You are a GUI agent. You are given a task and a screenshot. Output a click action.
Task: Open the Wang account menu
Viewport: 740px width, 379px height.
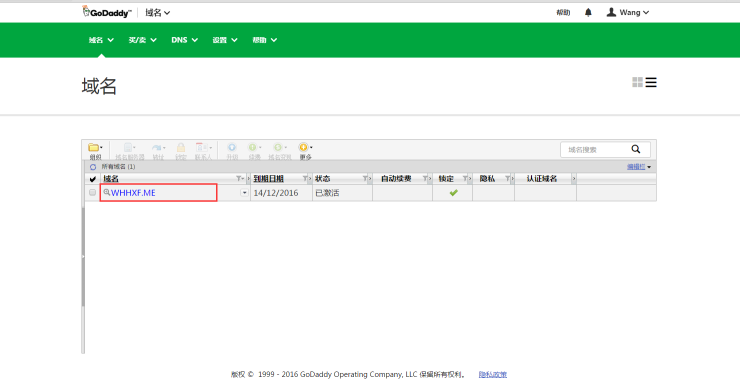point(628,13)
